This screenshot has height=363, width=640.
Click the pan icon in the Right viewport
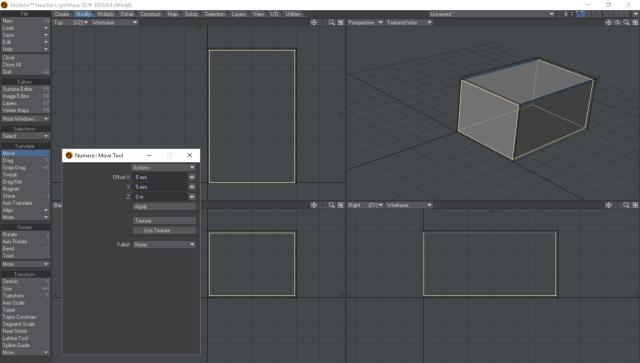click(608, 205)
